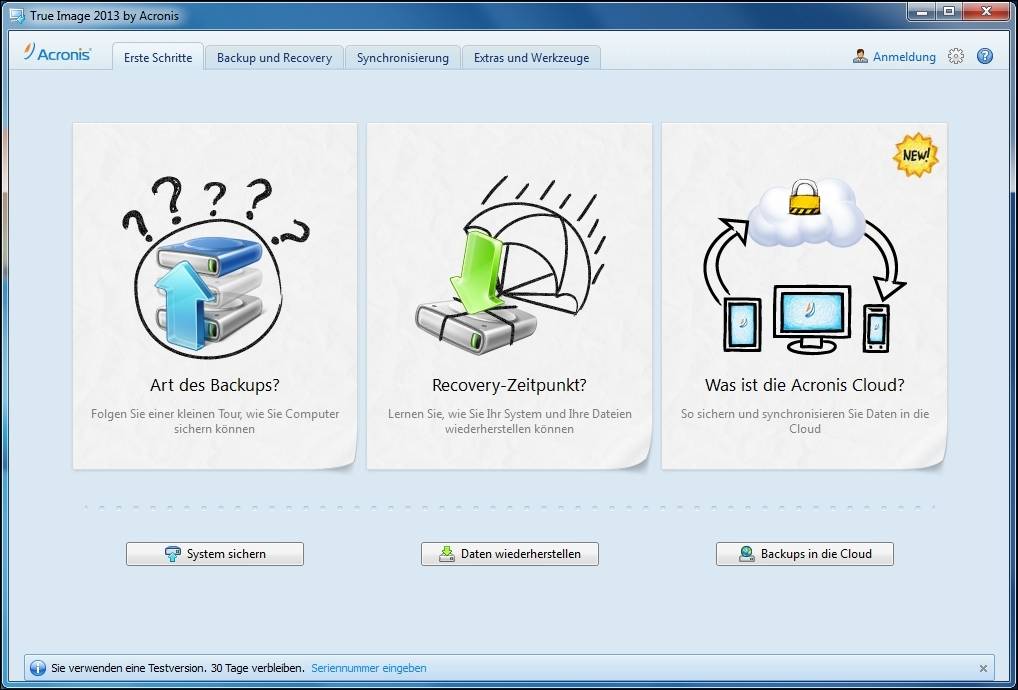Viewport: 1018px width, 690px height.
Task: Open the Acronis Cloud info card
Action: [x=804, y=295]
